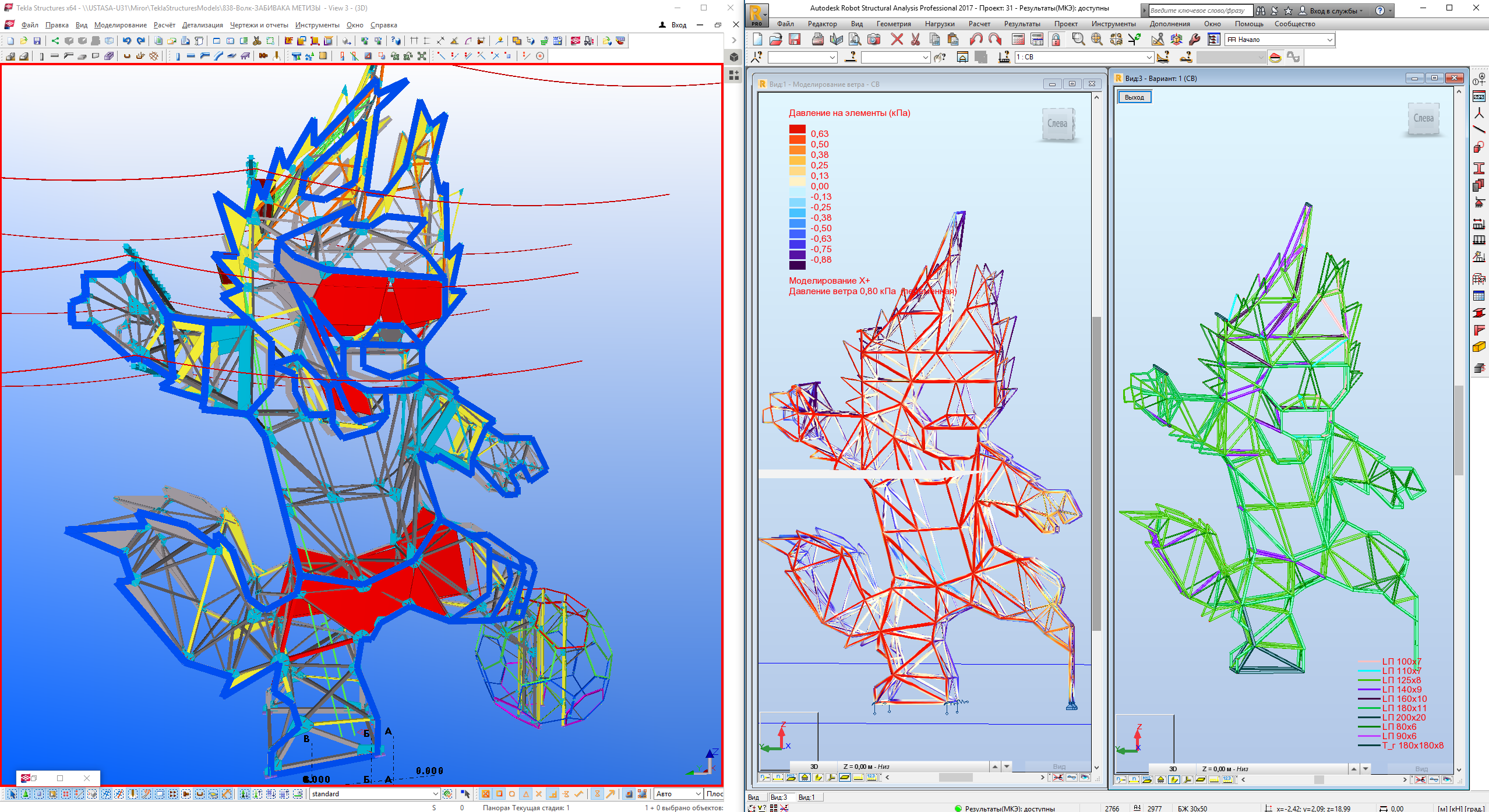Open the Robot calculator icon in toolbar
Screen dimensions: 1489x812
(1018, 39)
